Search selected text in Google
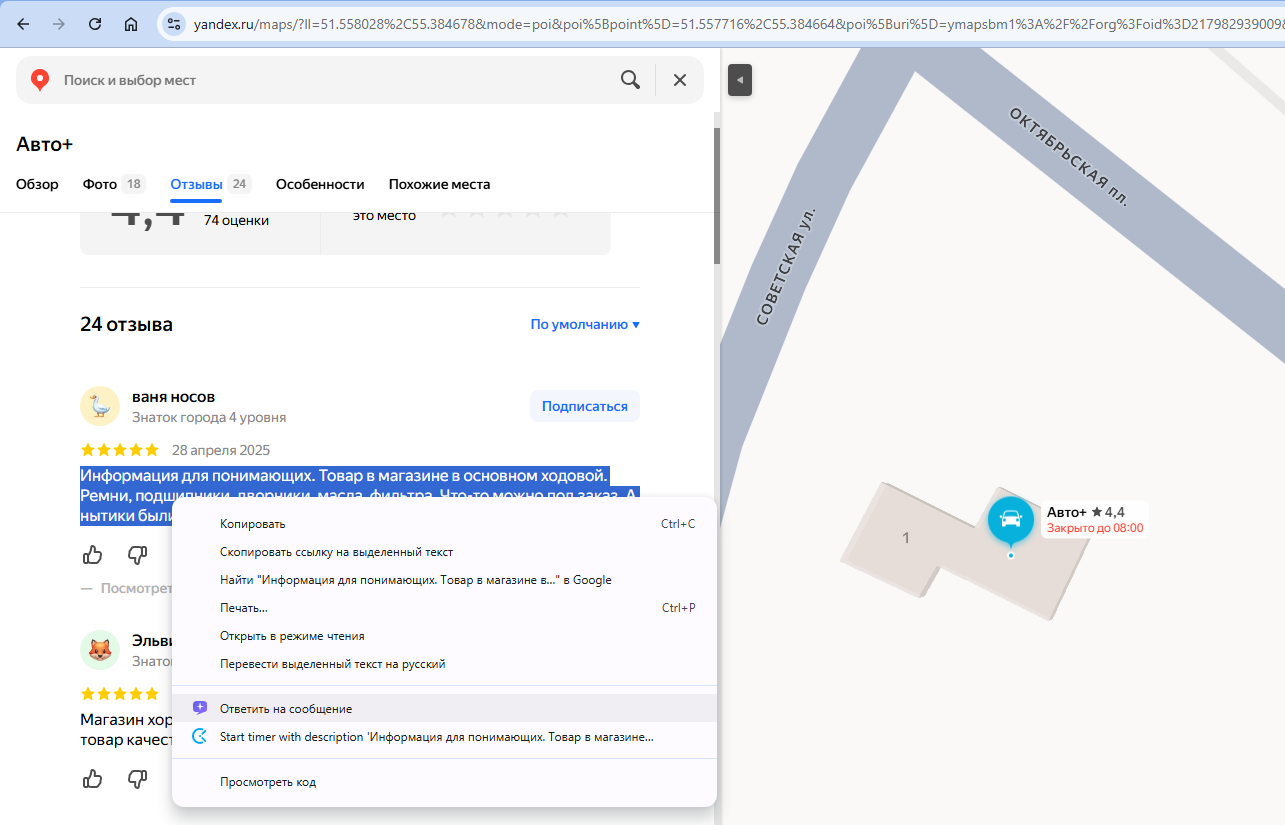 coord(444,580)
